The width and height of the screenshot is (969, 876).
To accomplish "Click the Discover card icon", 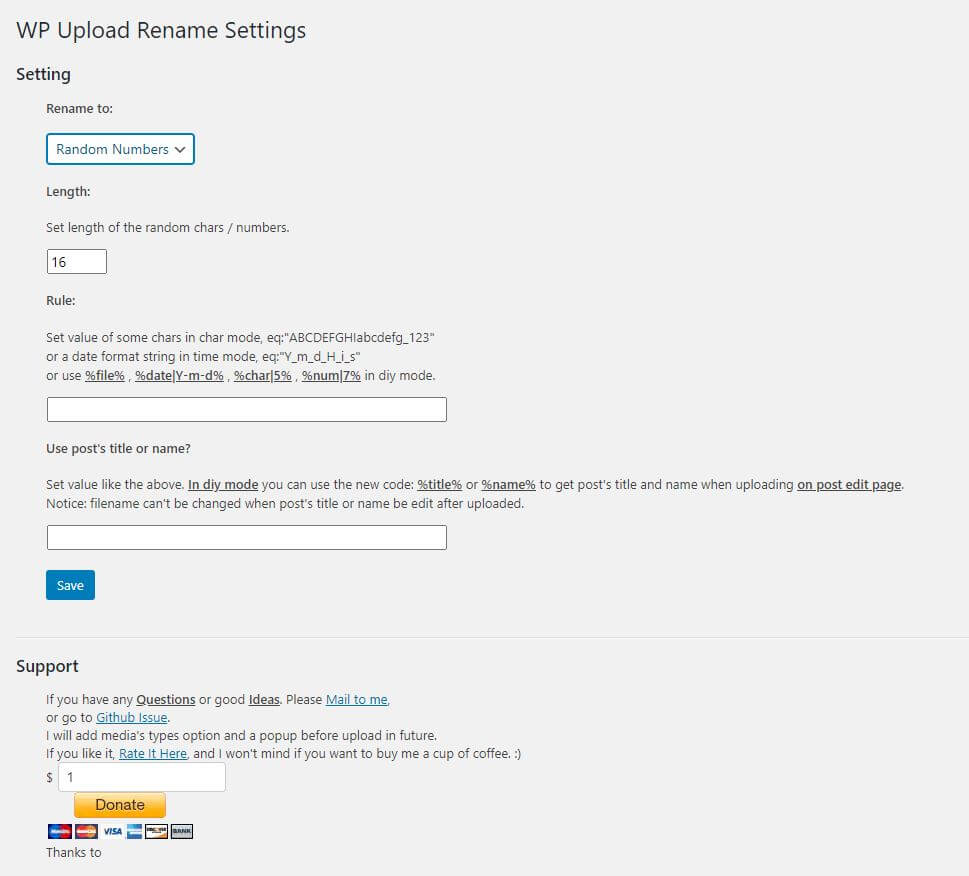I will click(x=156, y=831).
